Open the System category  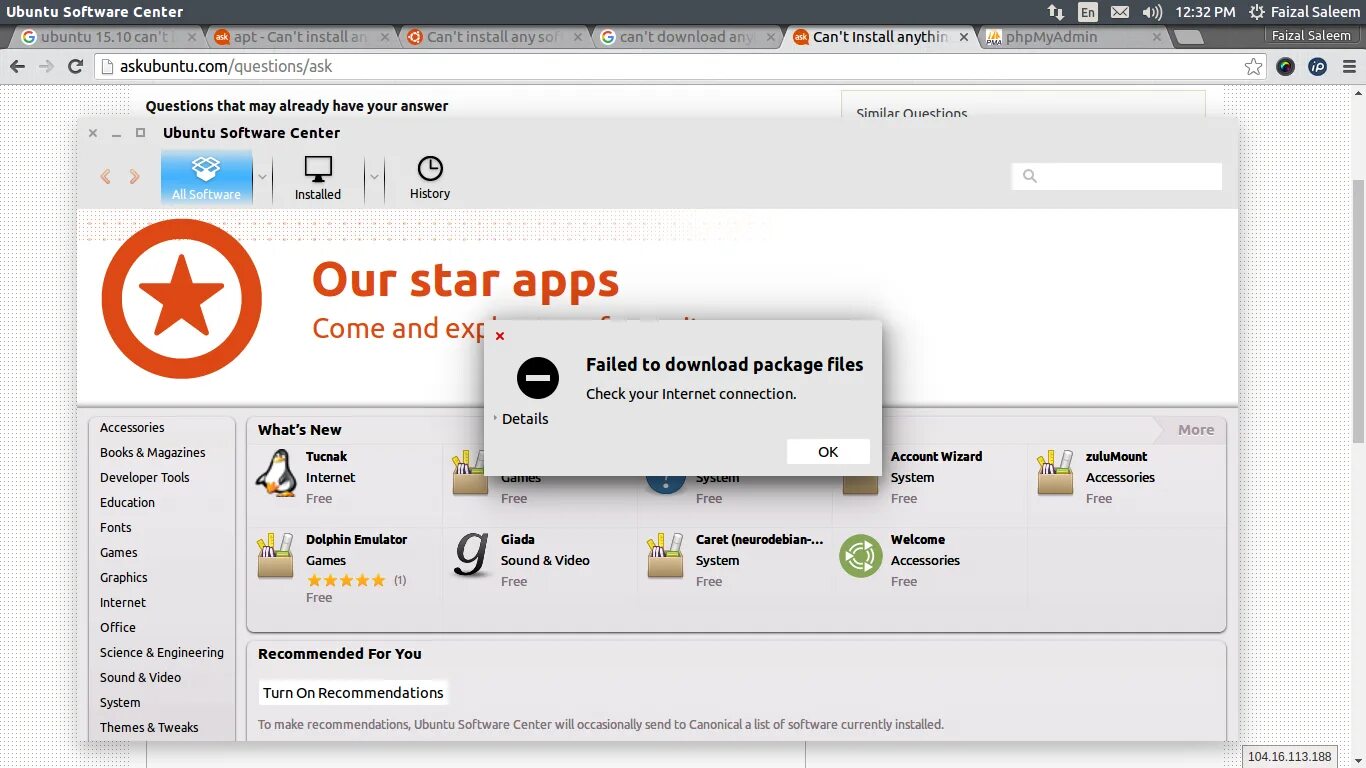click(x=120, y=702)
